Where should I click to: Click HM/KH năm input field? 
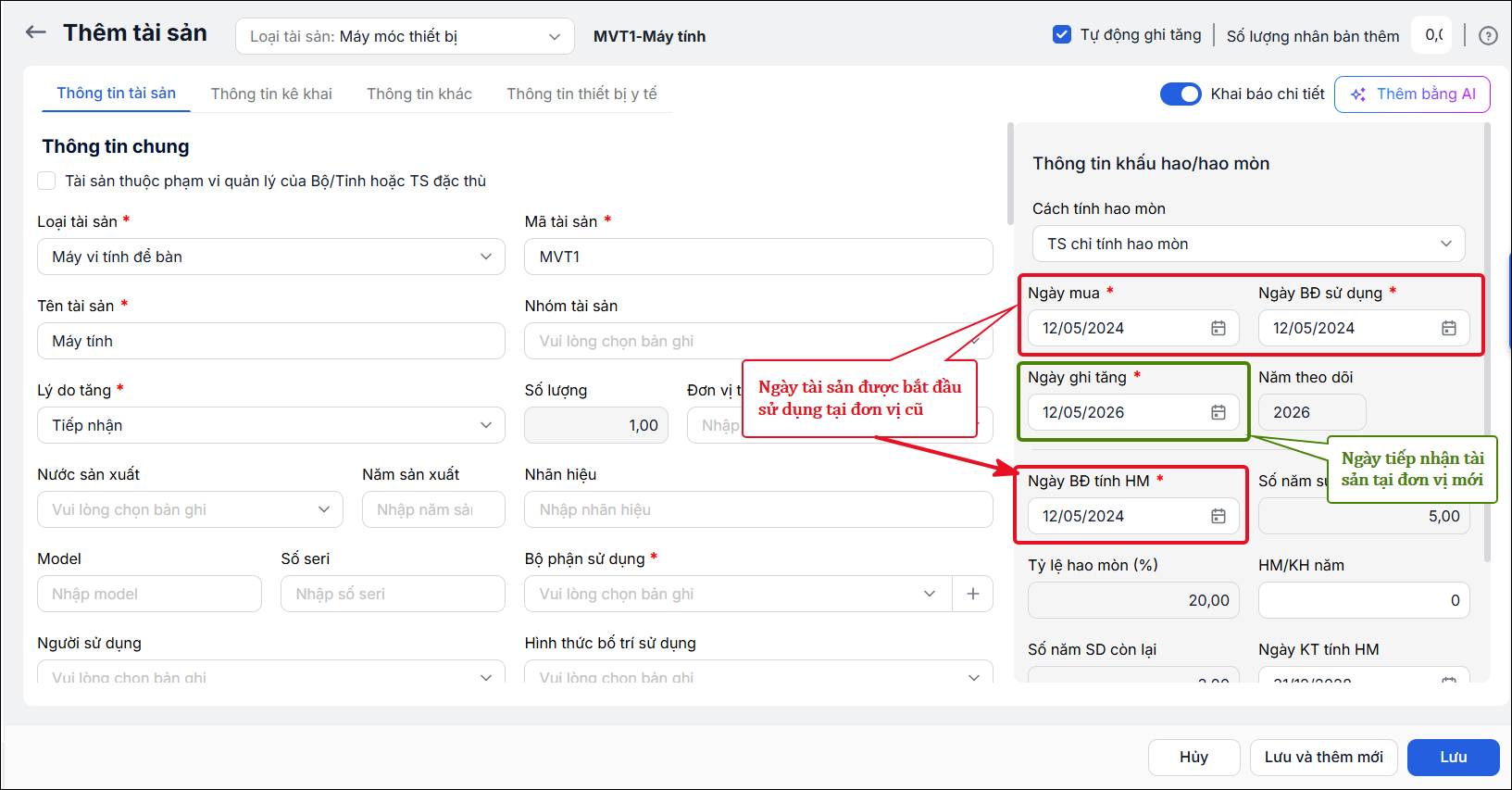[1364, 600]
